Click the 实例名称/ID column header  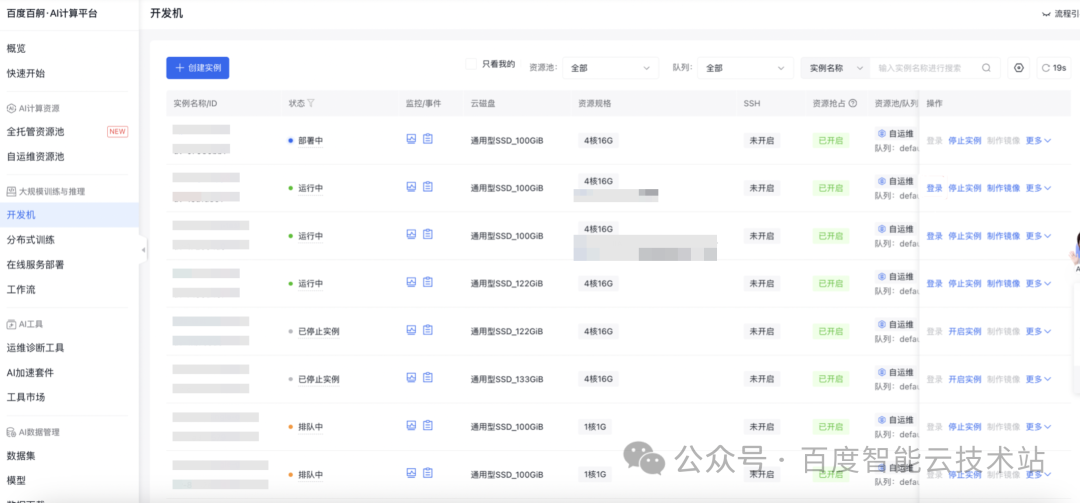(196, 103)
